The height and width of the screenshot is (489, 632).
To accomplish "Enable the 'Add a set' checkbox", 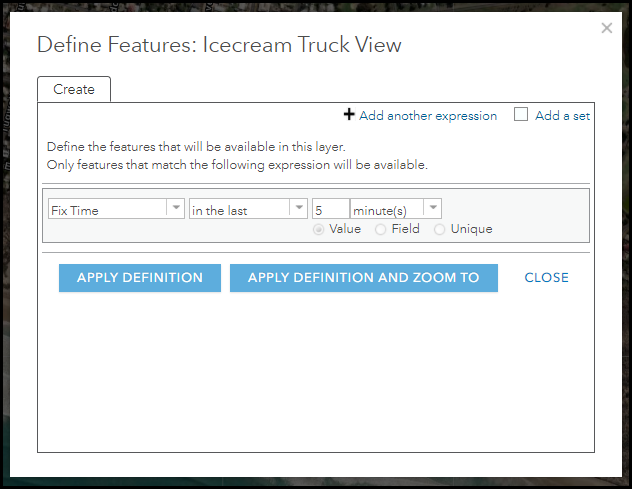I will point(521,115).
